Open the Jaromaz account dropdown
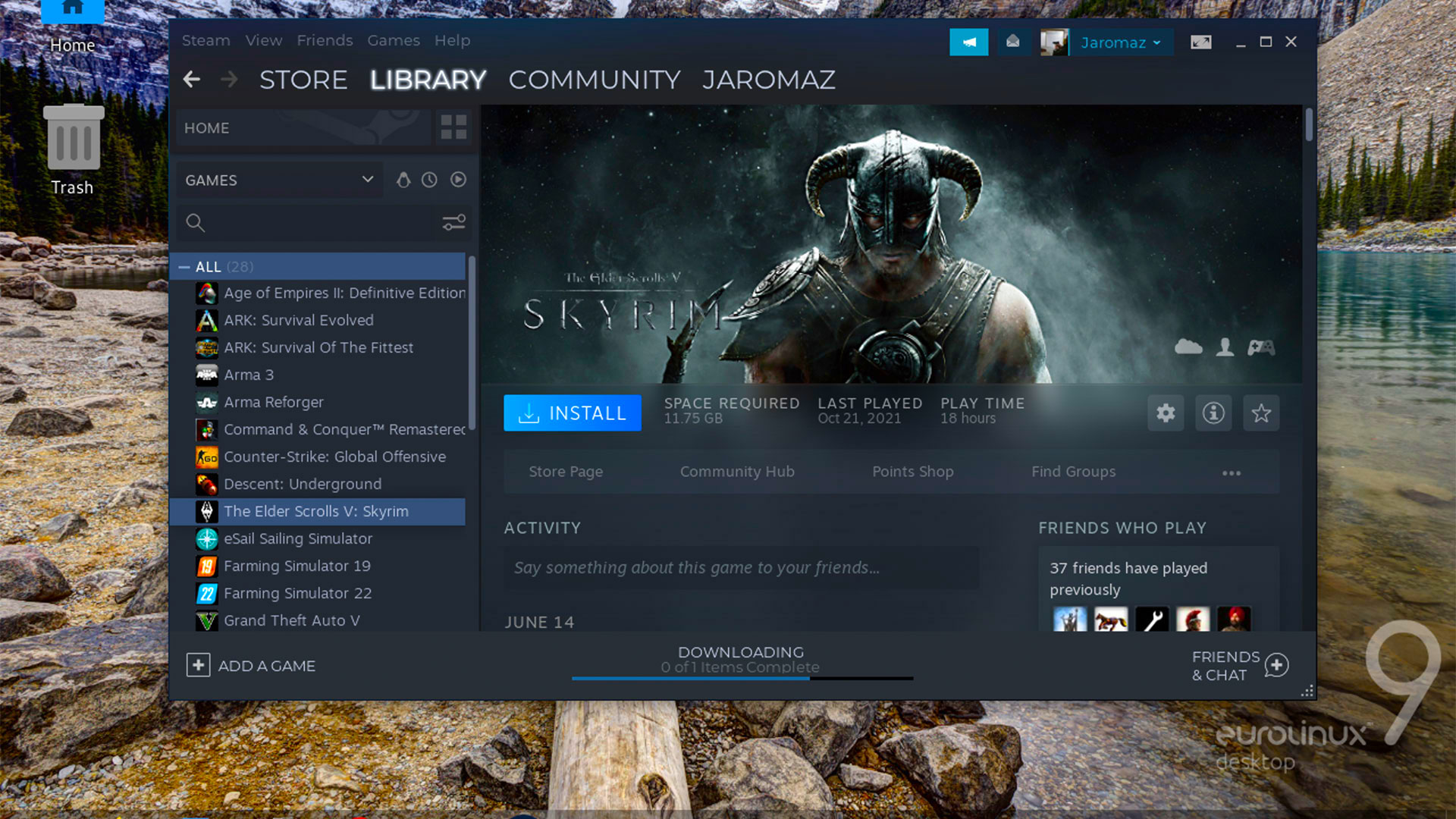The image size is (1456, 819). click(1121, 42)
